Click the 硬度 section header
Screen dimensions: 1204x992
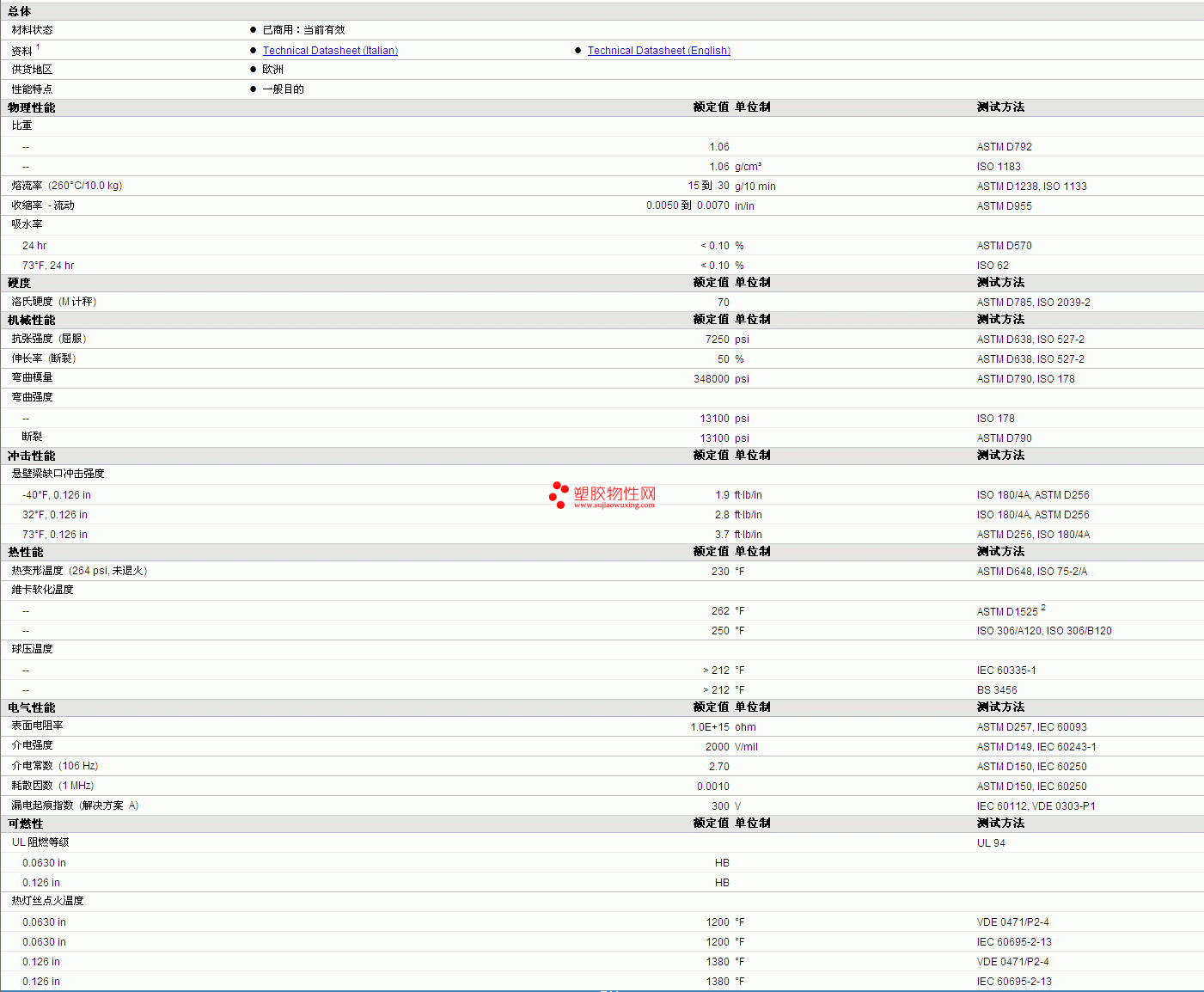[x=20, y=283]
